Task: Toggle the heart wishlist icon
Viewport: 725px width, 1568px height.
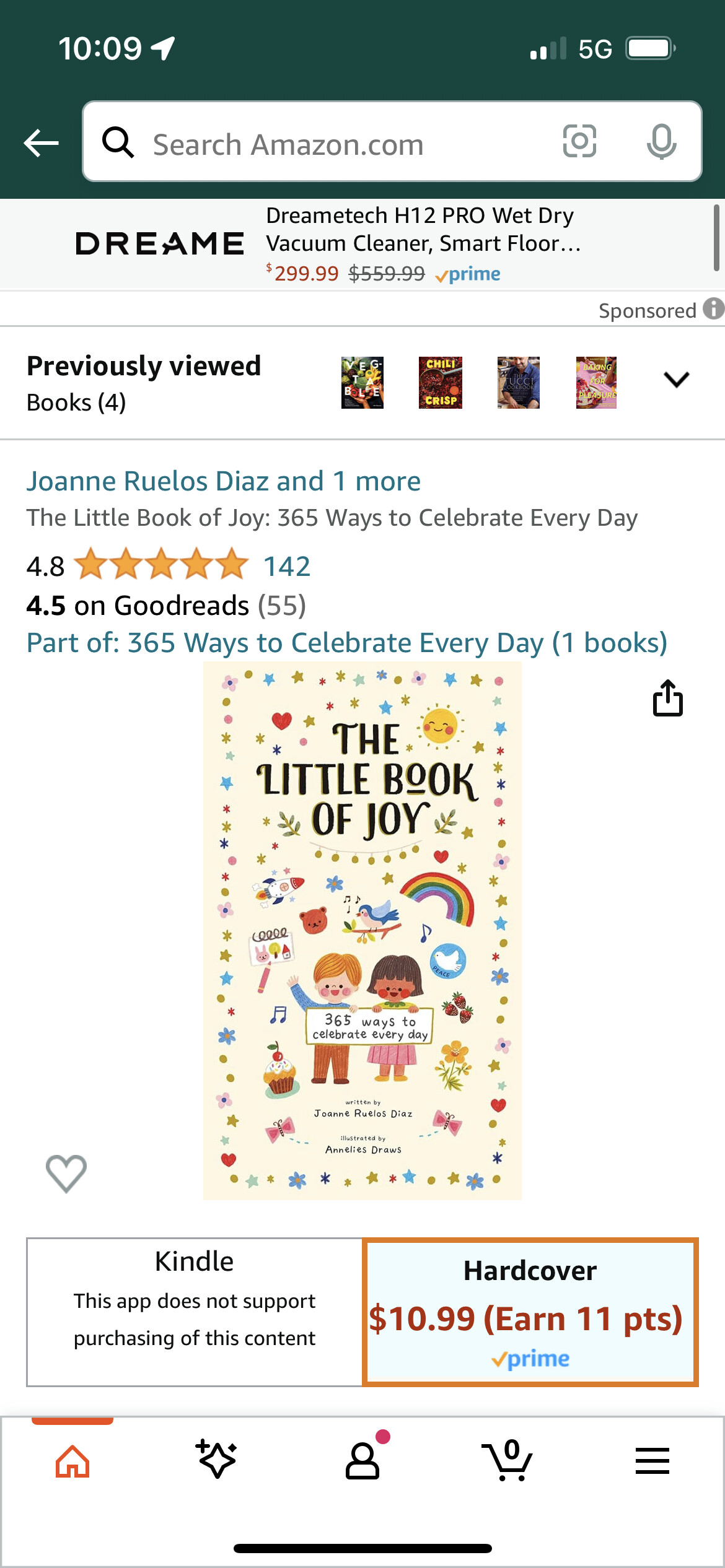Action: [x=66, y=1174]
